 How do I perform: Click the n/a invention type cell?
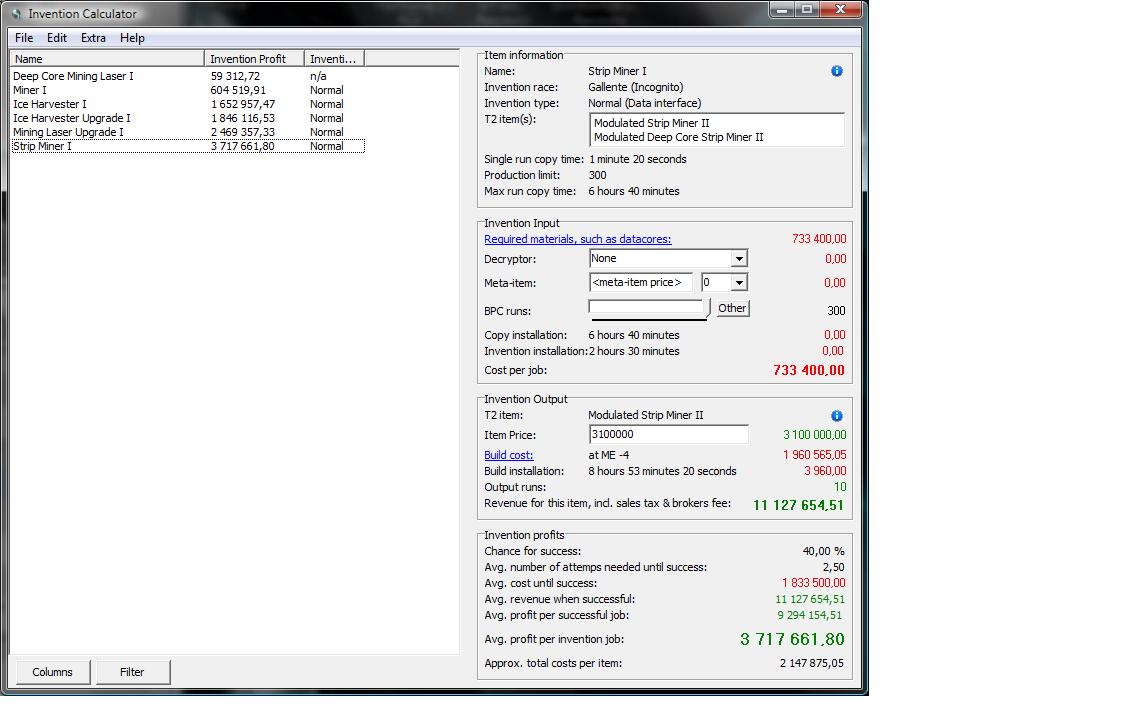318,76
